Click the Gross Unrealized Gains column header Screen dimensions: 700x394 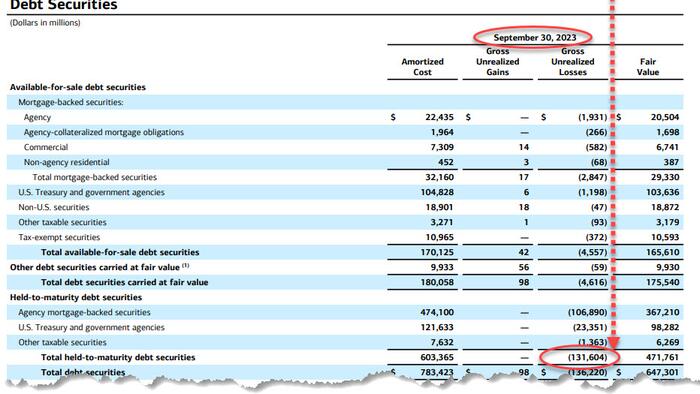pyautogui.click(x=497, y=62)
